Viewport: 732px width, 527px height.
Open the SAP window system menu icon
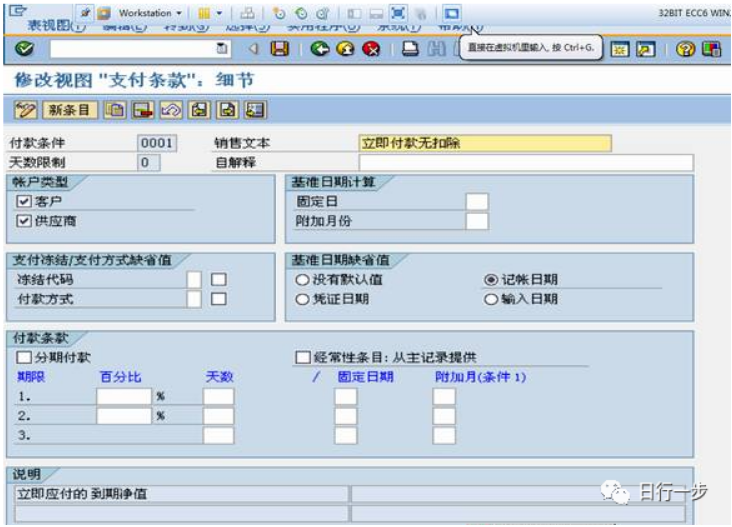[18, 11]
